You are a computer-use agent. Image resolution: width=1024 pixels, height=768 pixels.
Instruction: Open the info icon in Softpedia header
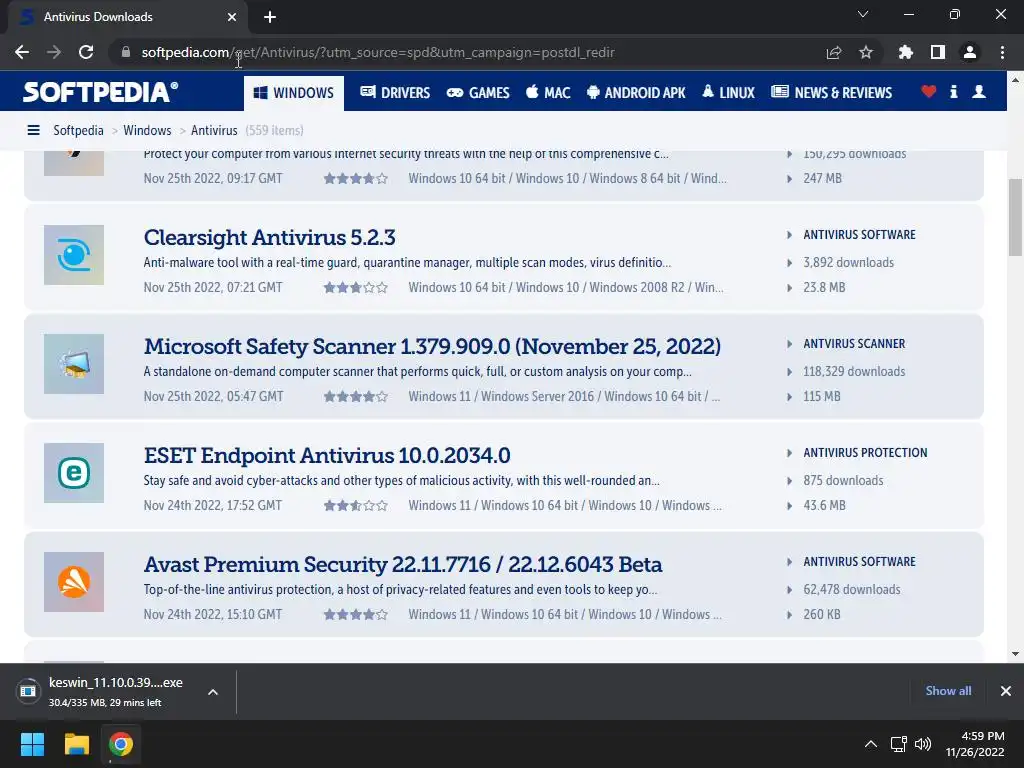[x=954, y=92]
